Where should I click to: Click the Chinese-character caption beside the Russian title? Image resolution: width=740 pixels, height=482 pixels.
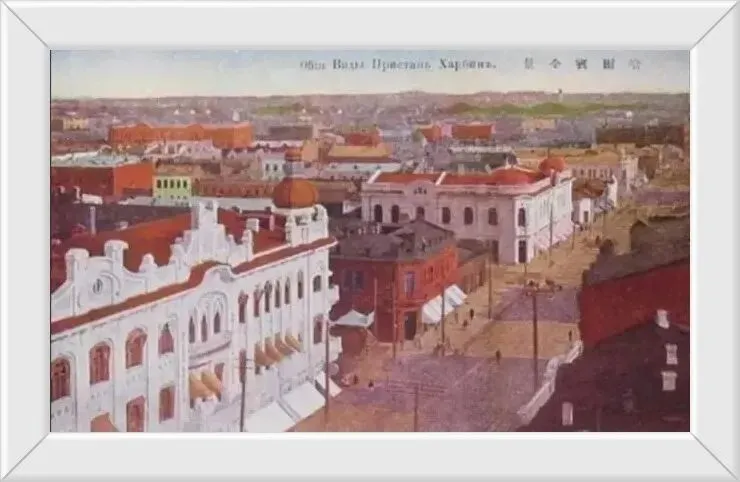[x=582, y=64]
